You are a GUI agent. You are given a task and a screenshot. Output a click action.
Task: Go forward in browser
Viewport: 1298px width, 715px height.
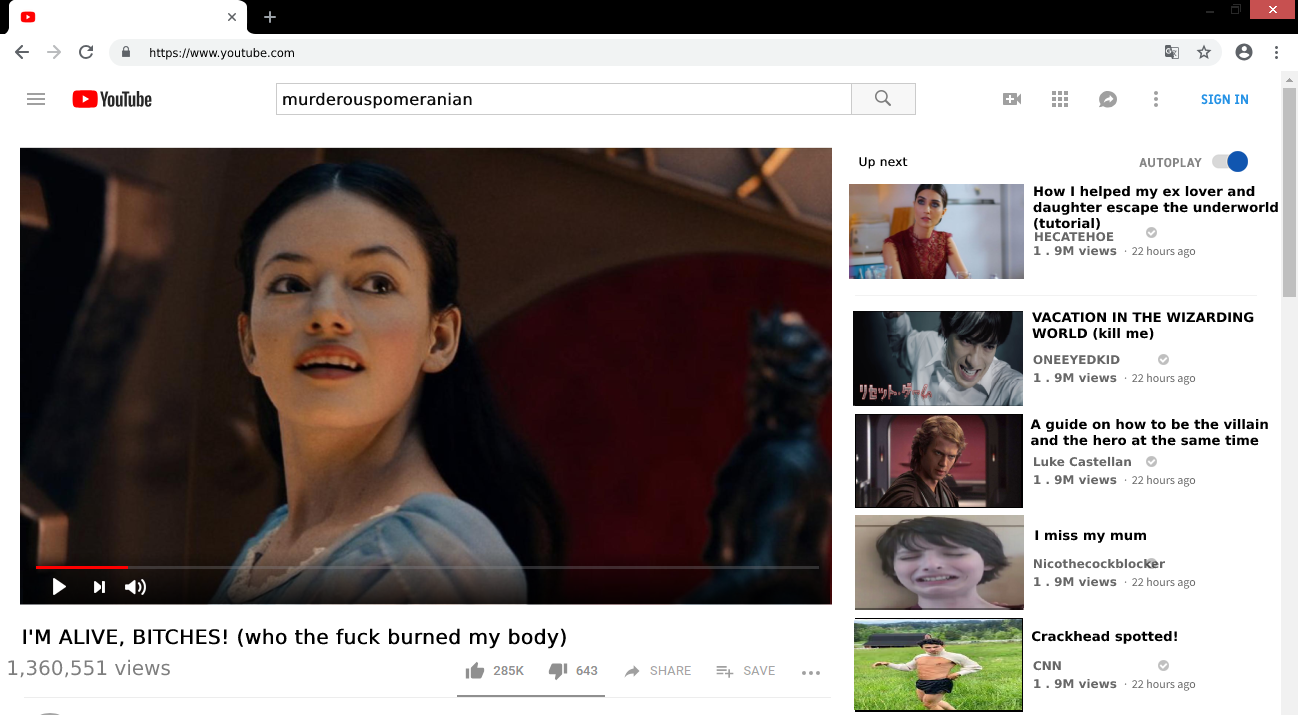[x=54, y=52]
